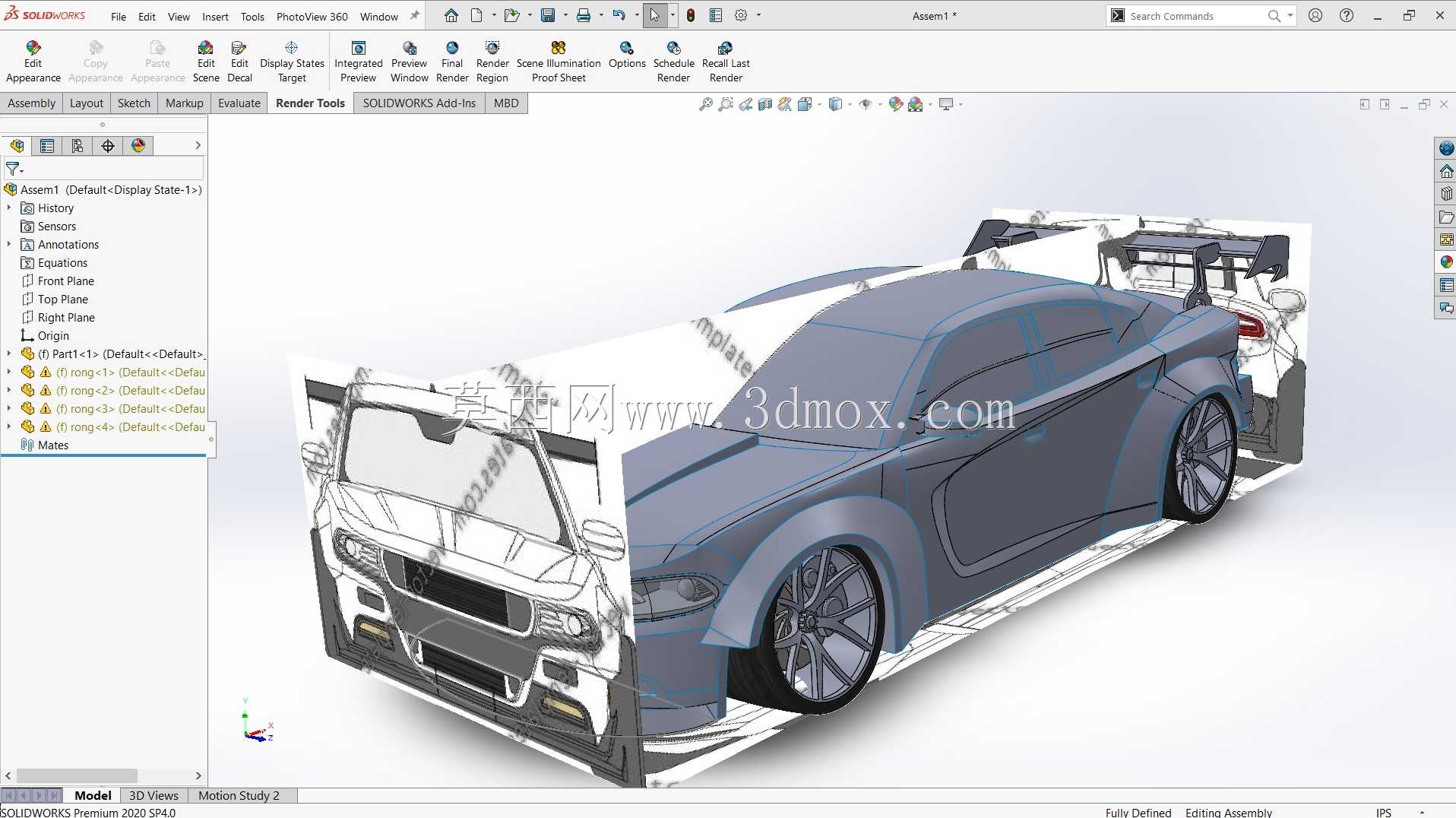Switch to the SOLIDWORKS Add-Ins tab
Screen dimensions: 1456x818
(419, 103)
